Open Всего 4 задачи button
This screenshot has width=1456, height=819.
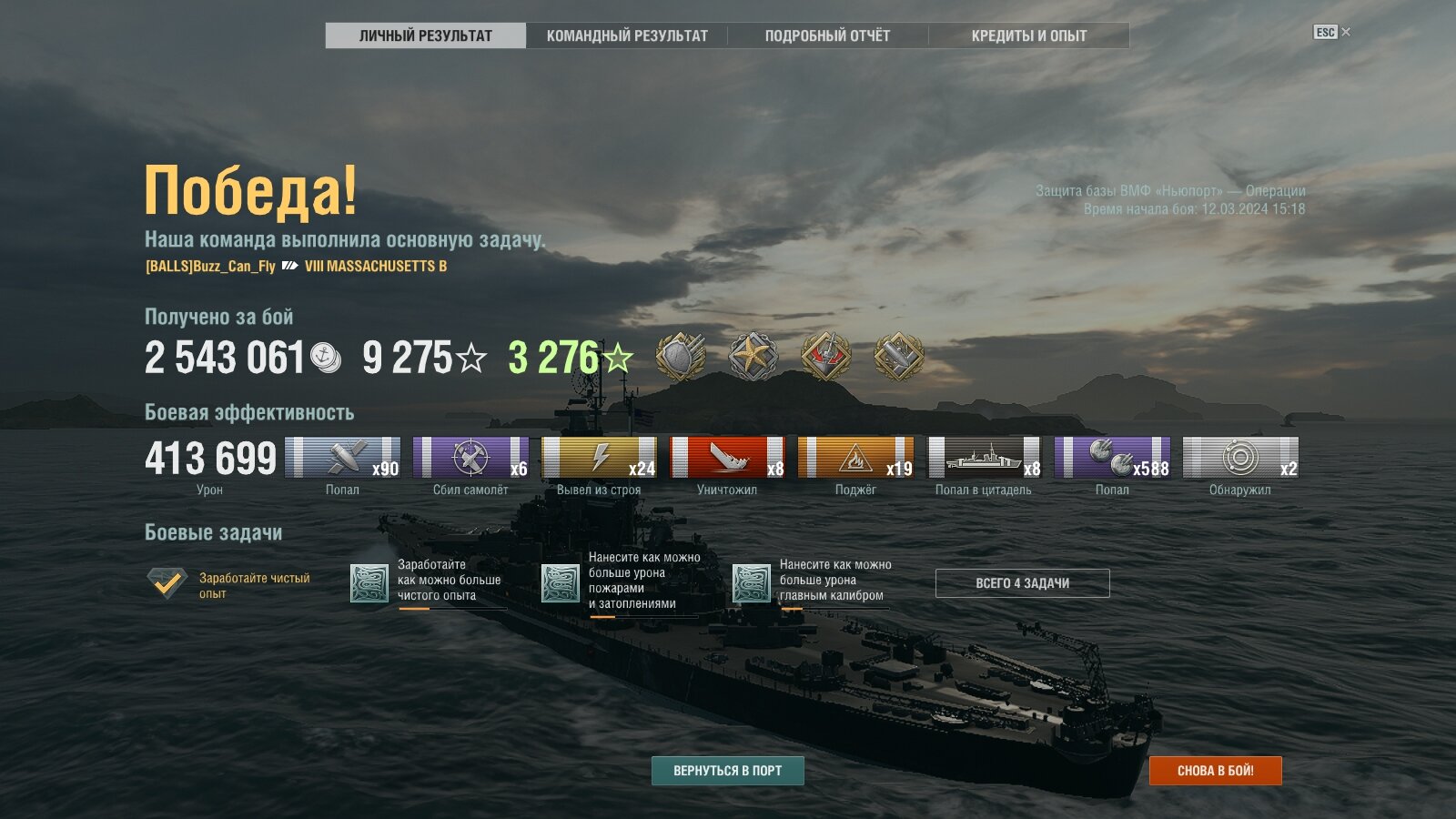tap(1023, 583)
